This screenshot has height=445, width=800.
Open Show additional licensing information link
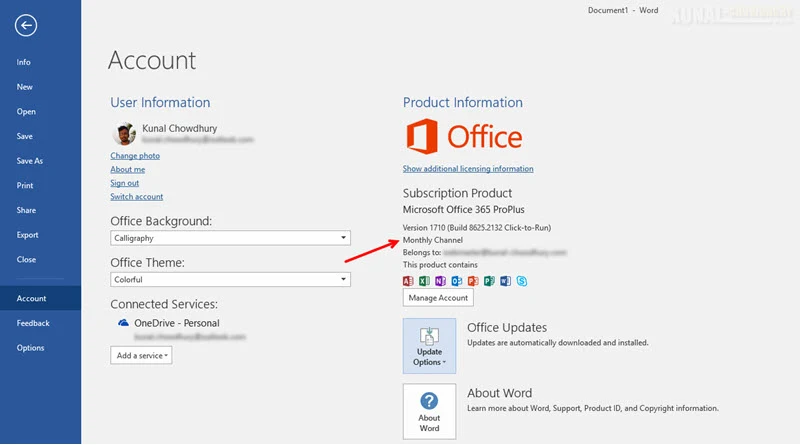point(468,168)
